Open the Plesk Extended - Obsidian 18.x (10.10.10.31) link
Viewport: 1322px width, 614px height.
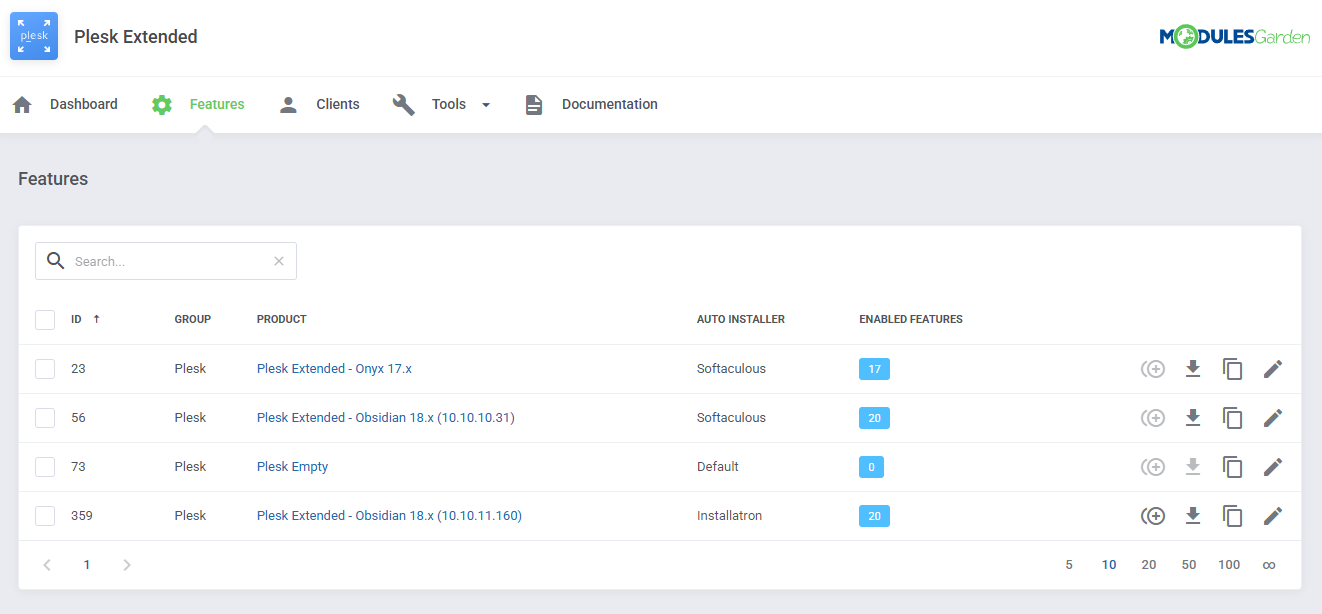tap(386, 417)
